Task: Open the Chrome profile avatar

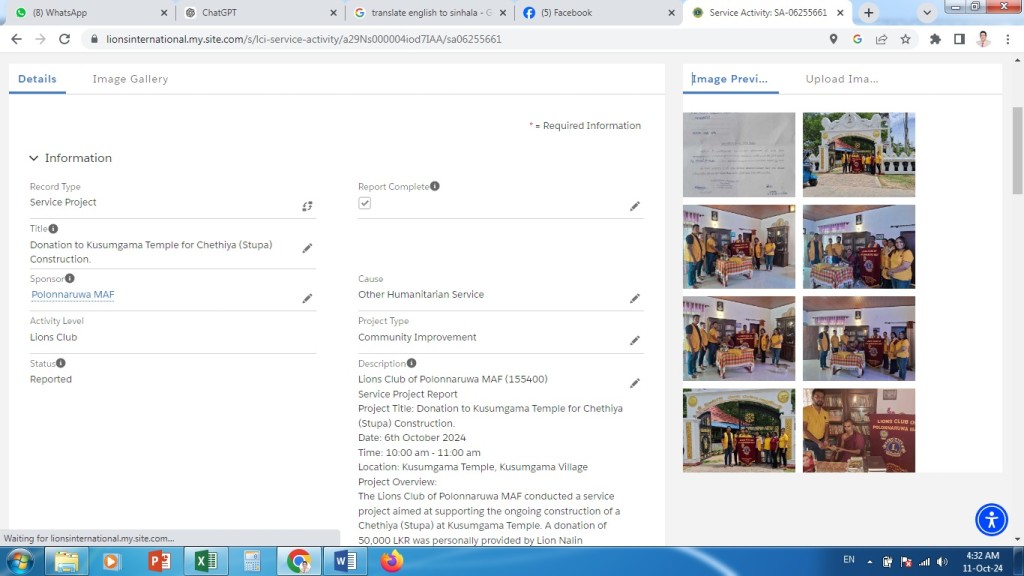Action: (x=984, y=39)
